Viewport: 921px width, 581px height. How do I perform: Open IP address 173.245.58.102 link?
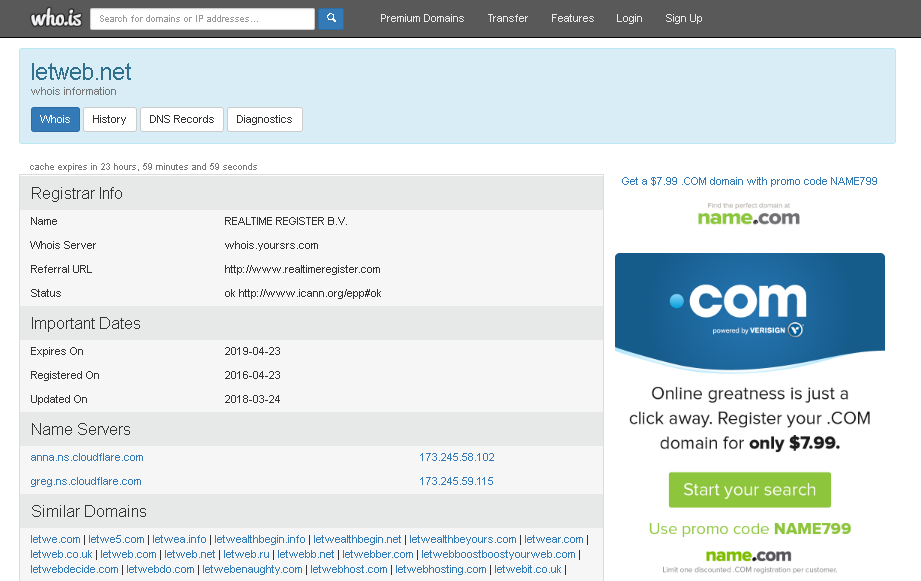(456, 457)
